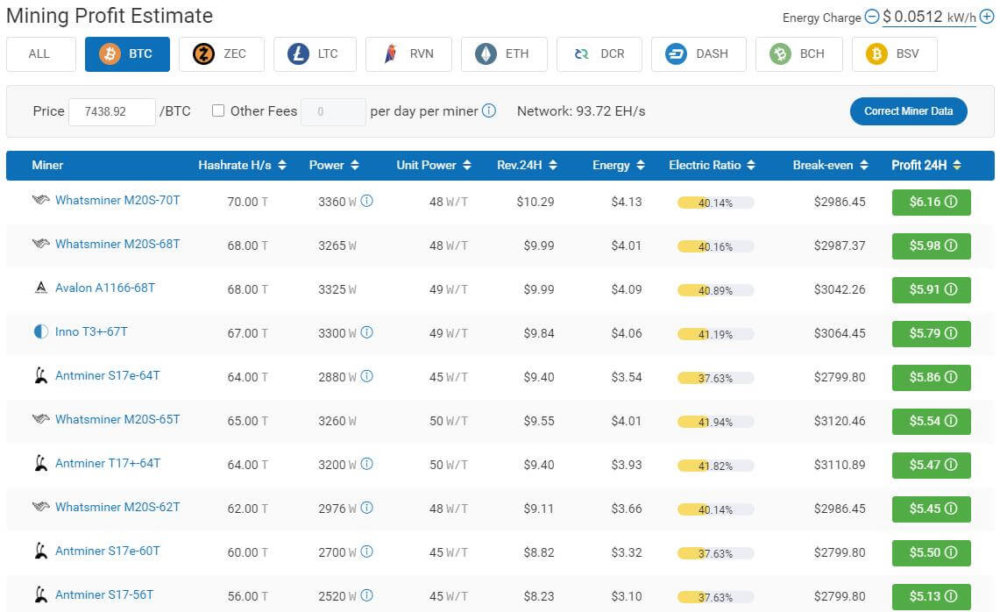Image resolution: width=1000 pixels, height=612 pixels.
Task: Click power info icon beside 2976 W
Action: [367, 508]
